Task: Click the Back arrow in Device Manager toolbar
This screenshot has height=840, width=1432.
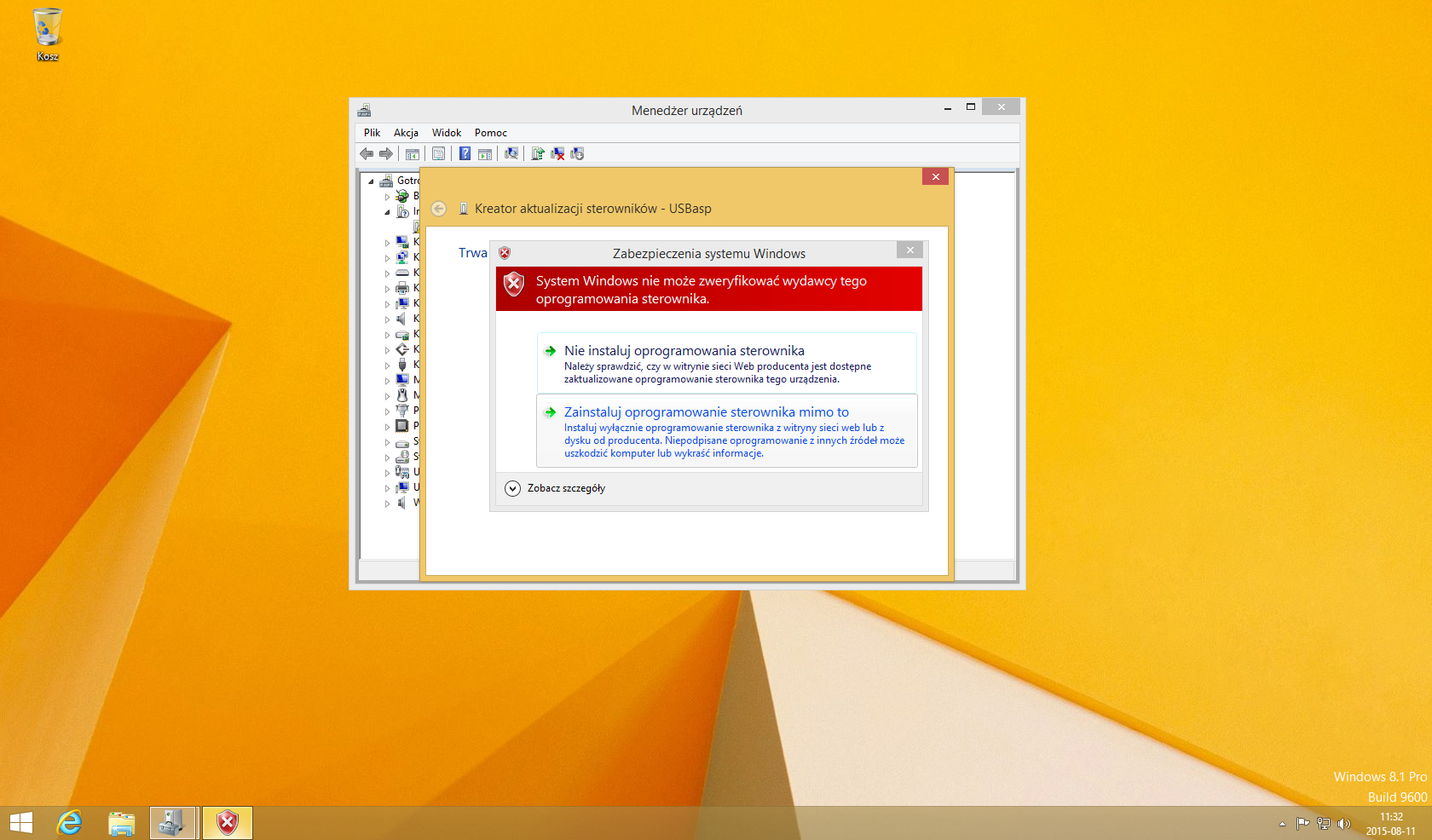Action: click(367, 153)
